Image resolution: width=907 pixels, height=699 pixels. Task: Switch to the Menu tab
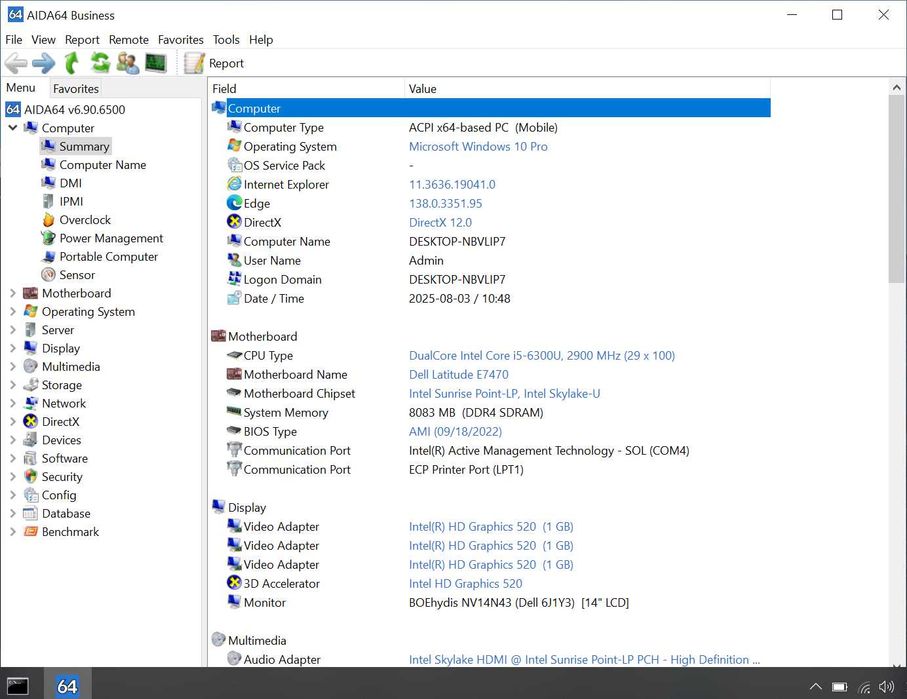[21, 87]
